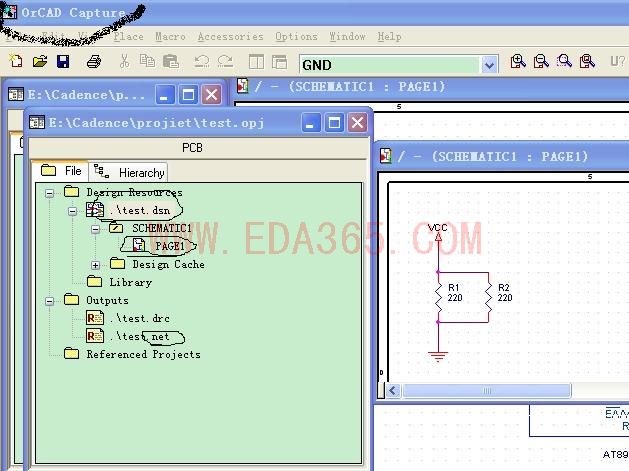Viewport: 629px width, 471px height.
Task: Open the Window menu
Action: [x=347, y=37]
